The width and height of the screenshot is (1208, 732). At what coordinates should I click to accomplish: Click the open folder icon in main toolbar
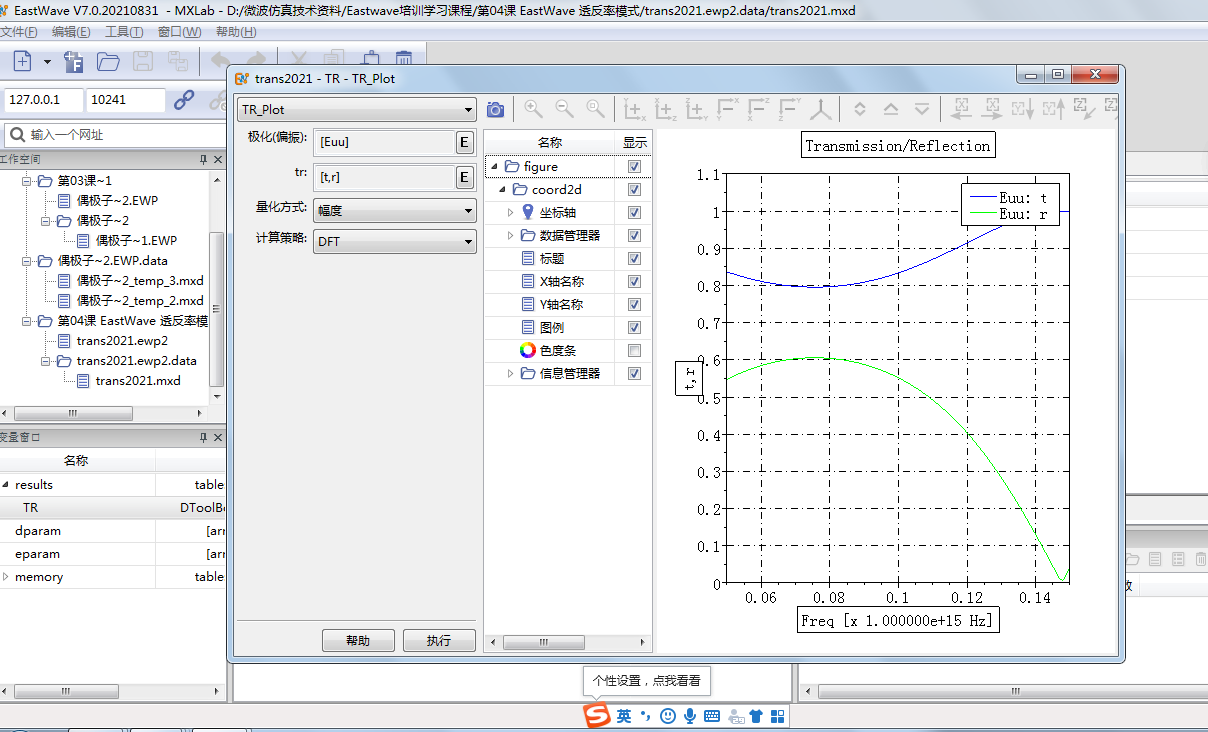pyautogui.click(x=108, y=62)
